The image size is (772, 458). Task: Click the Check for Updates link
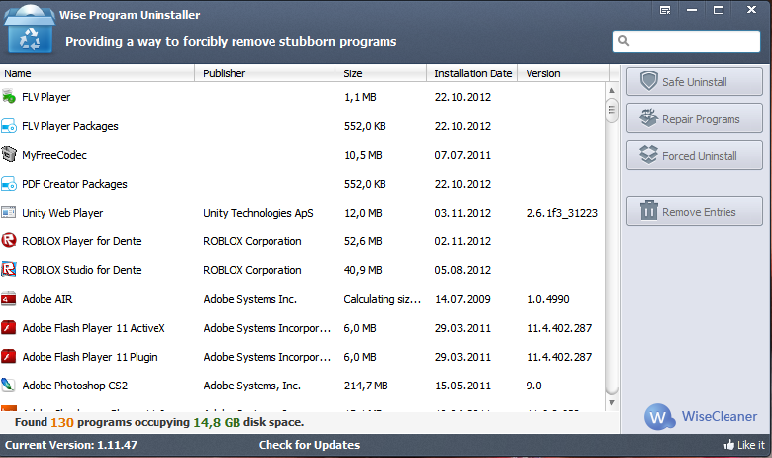click(309, 445)
